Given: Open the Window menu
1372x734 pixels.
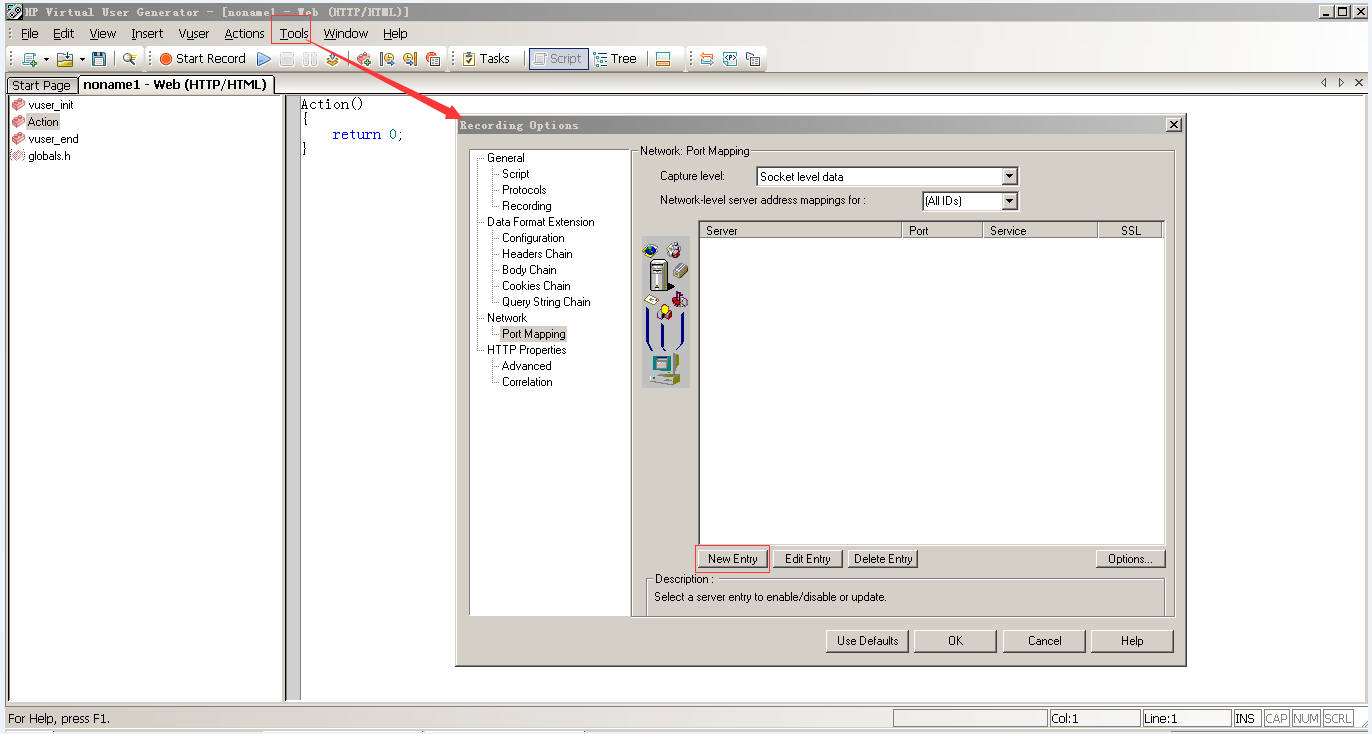Looking at the screenshot, I should point(346,33).
